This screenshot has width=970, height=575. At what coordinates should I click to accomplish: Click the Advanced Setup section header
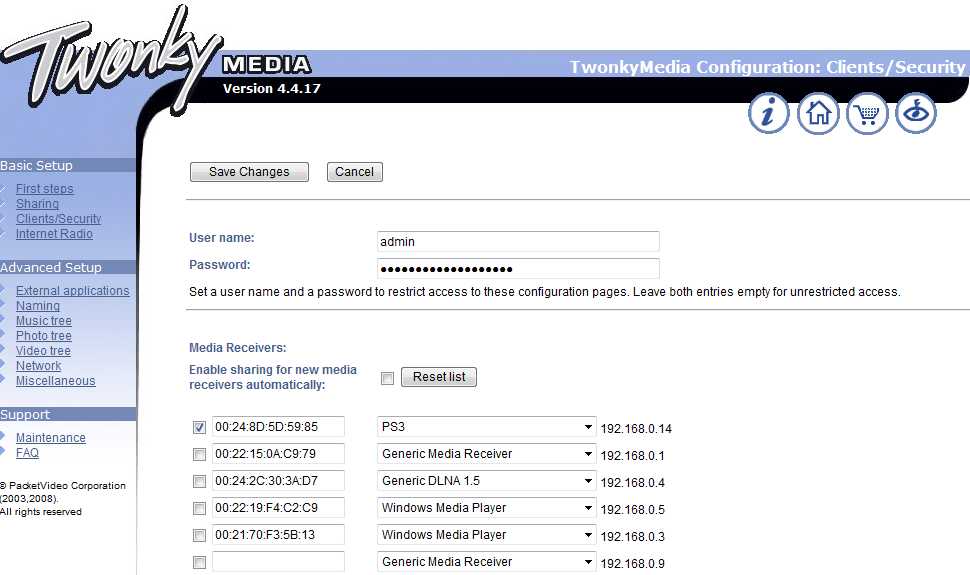(68, 267)
